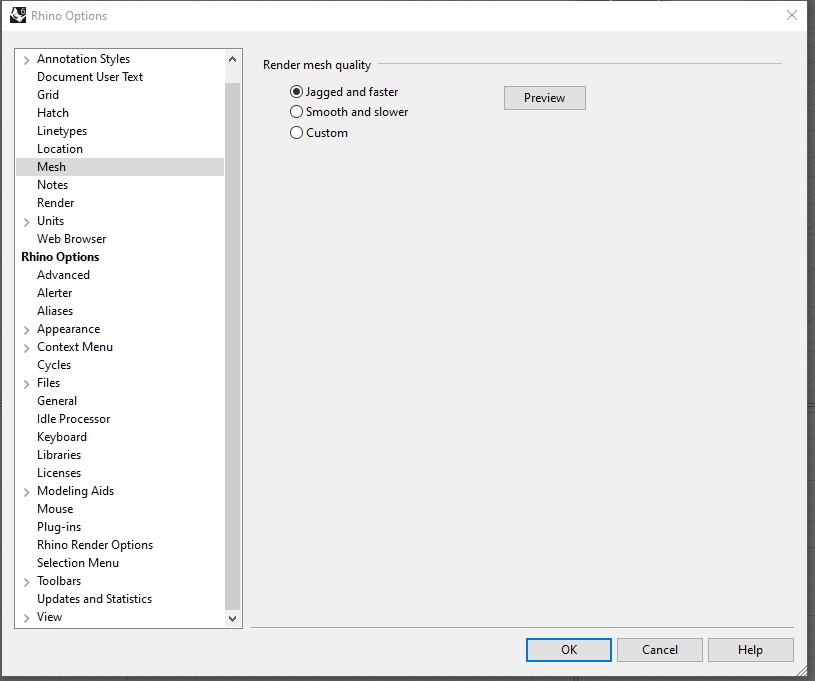The height and width of the screenshot is (681, 815).
Task: Select Updates and Statistics in the tree
Action: point(95,599)
